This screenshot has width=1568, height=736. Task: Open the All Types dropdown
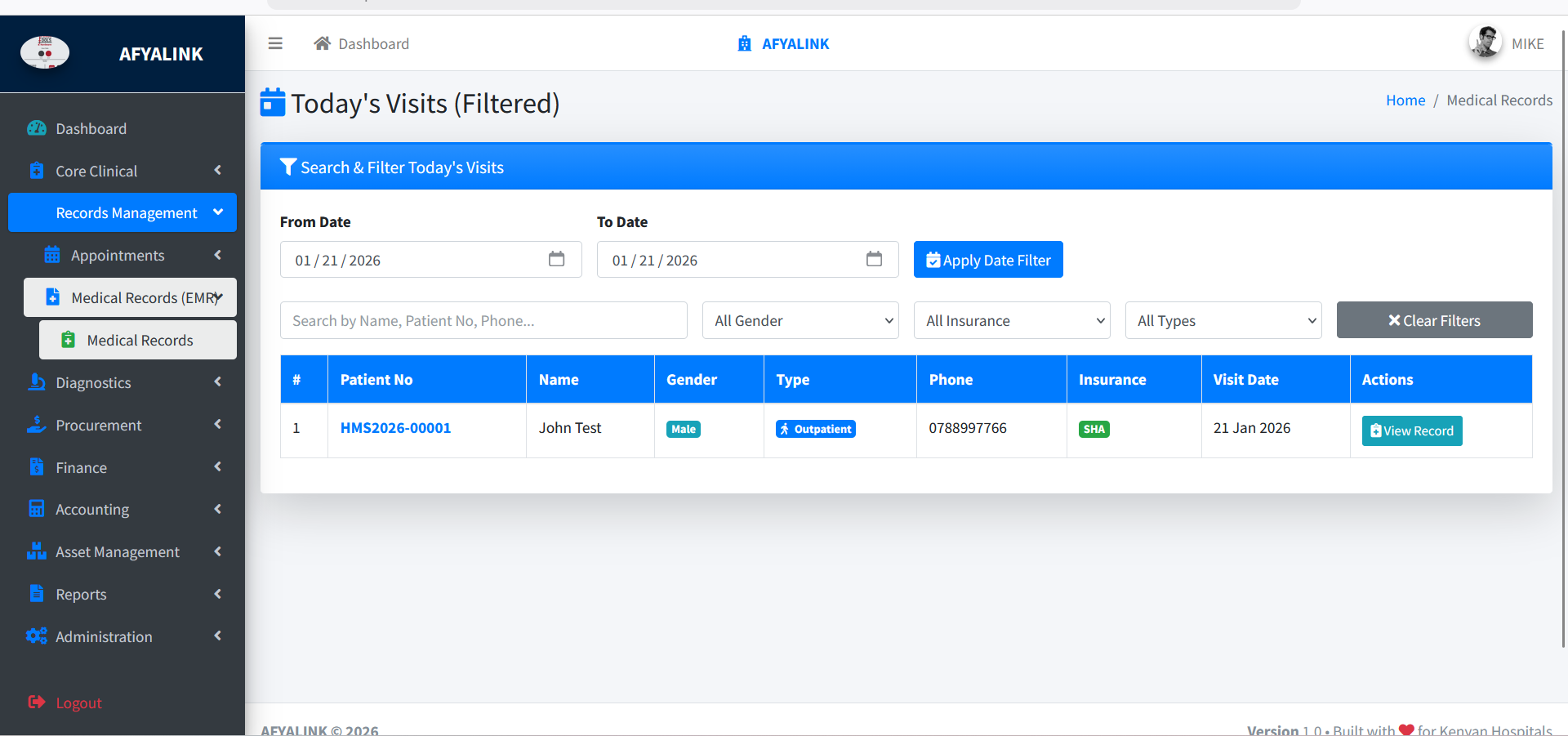coord(1223,320)
